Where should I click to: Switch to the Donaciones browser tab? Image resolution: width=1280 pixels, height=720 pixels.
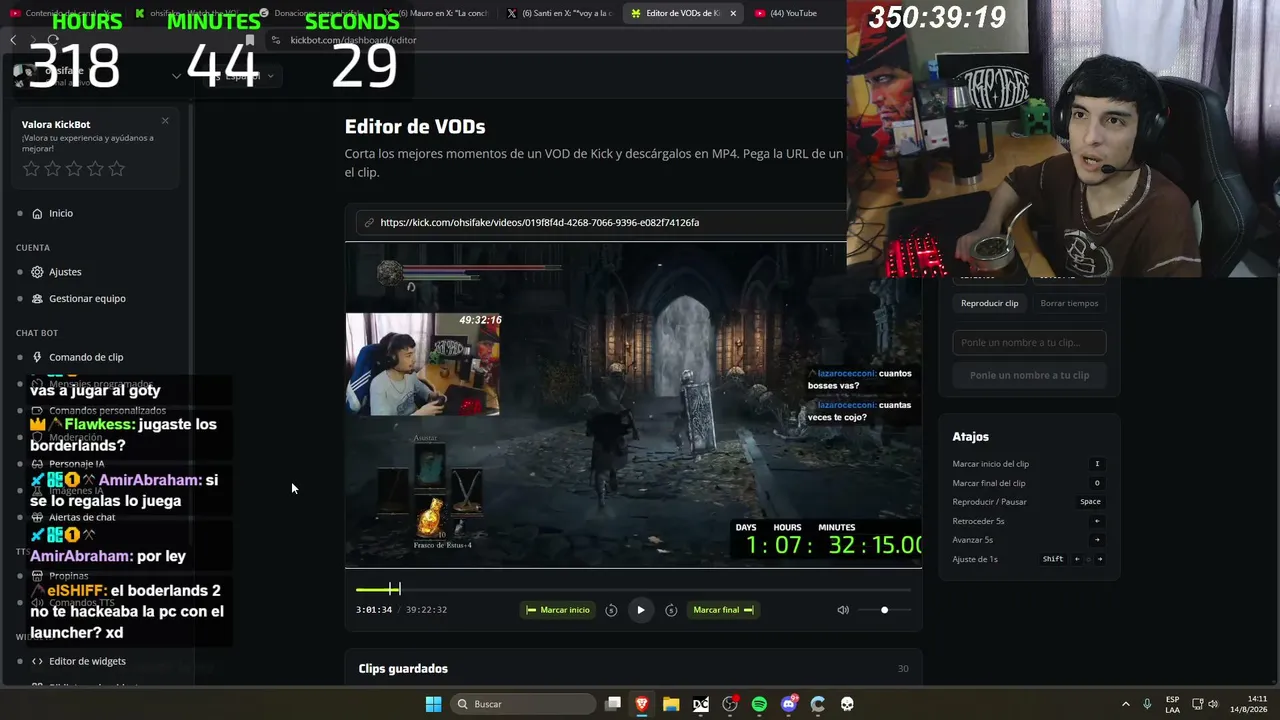[x=312, y=13]
